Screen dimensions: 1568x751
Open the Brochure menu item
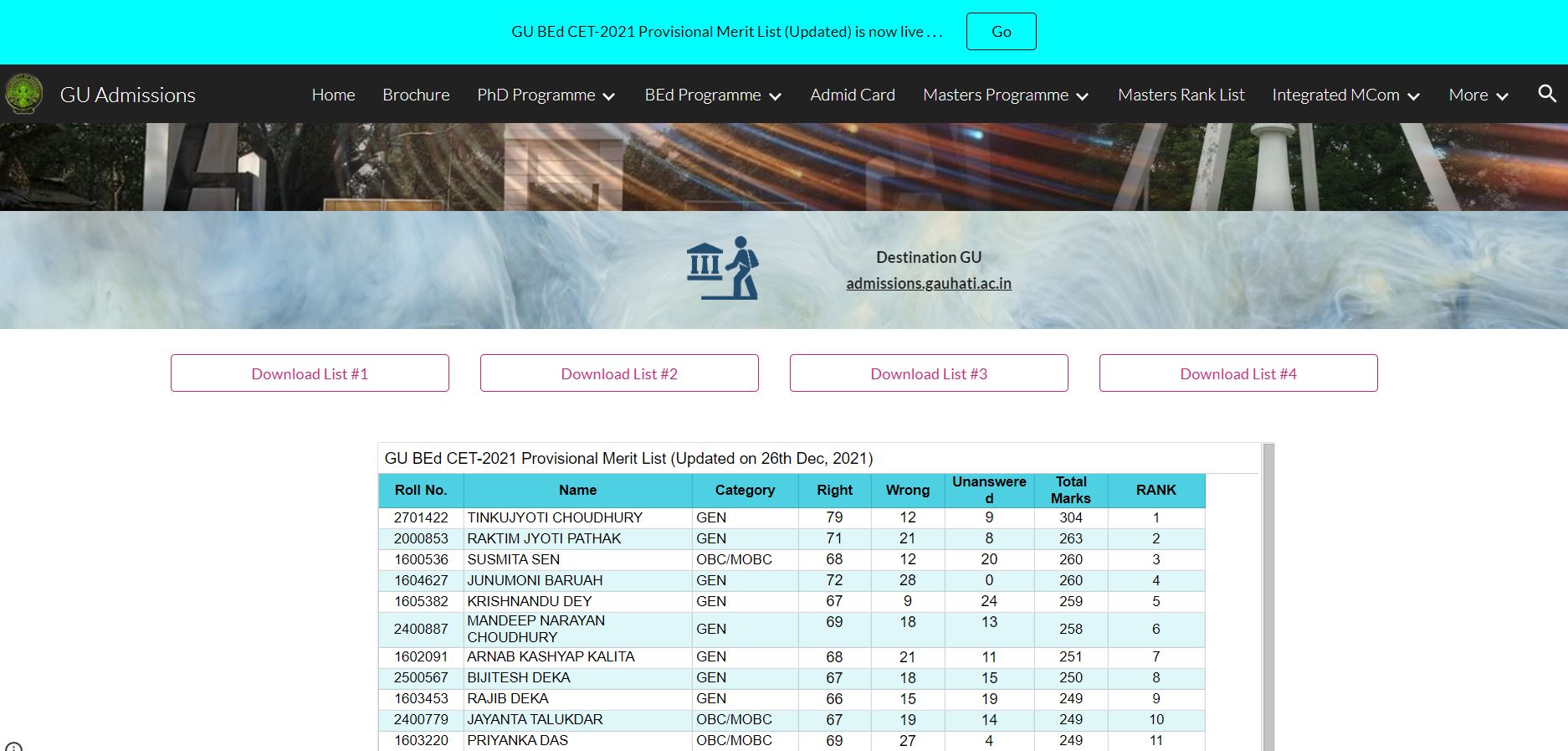coord(416,95)
